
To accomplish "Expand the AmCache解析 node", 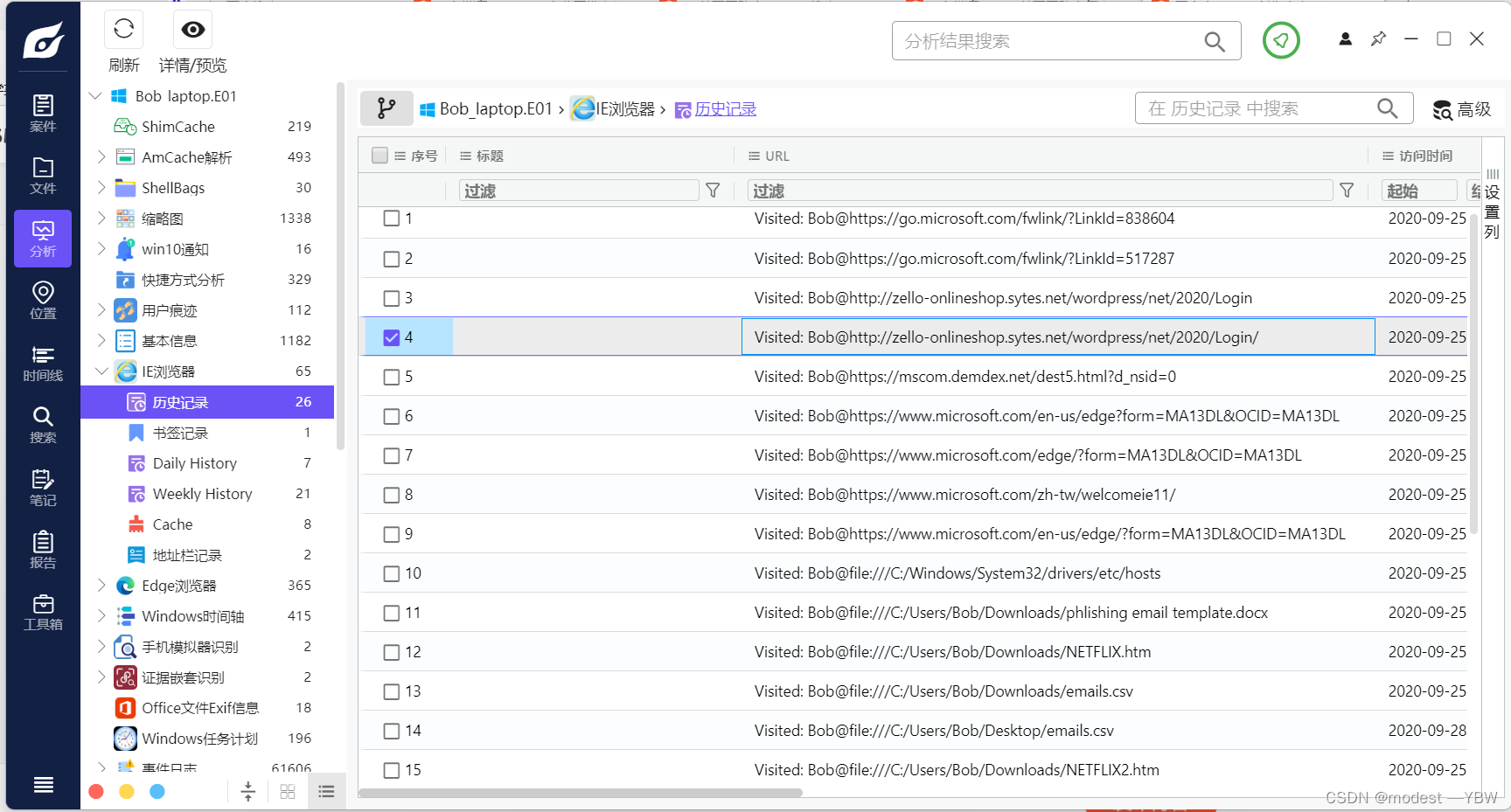I will pos(101,156).
